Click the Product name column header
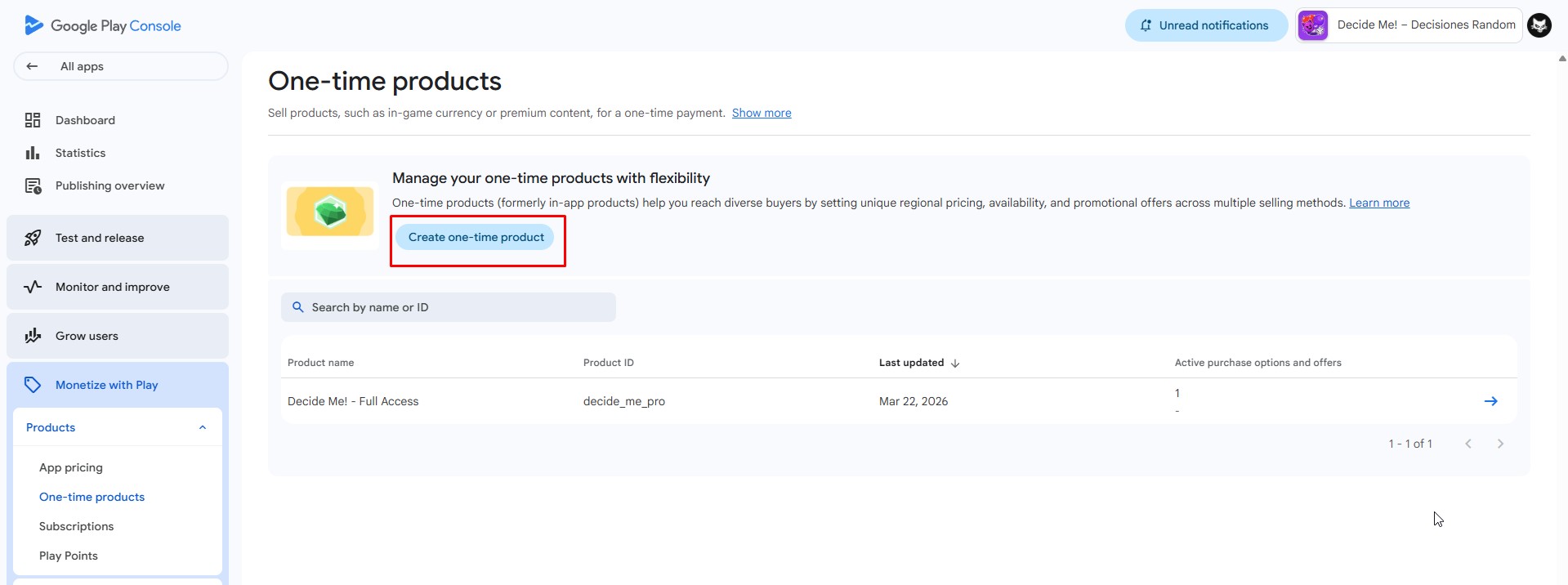The image size is (1568, 585). coord(320,363)
